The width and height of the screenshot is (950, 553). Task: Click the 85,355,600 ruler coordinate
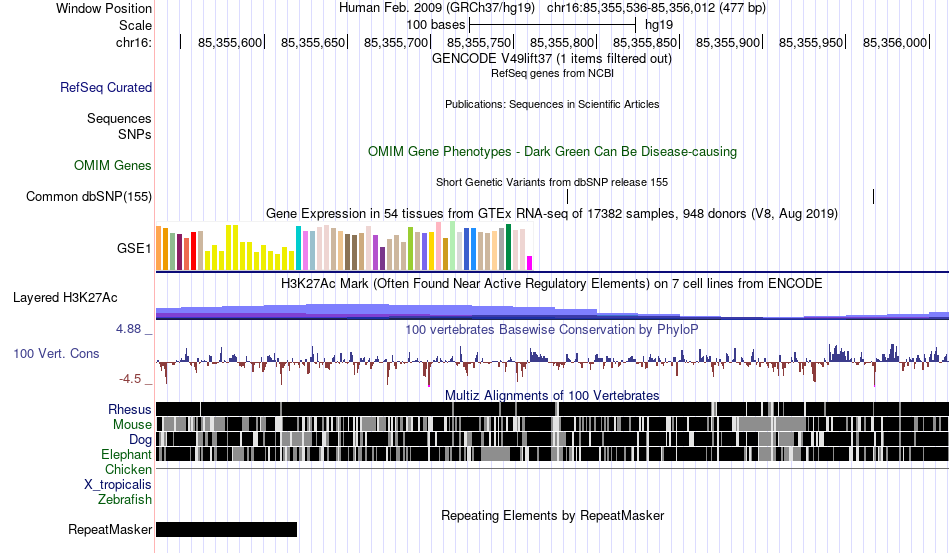click(x=230, y=42)
